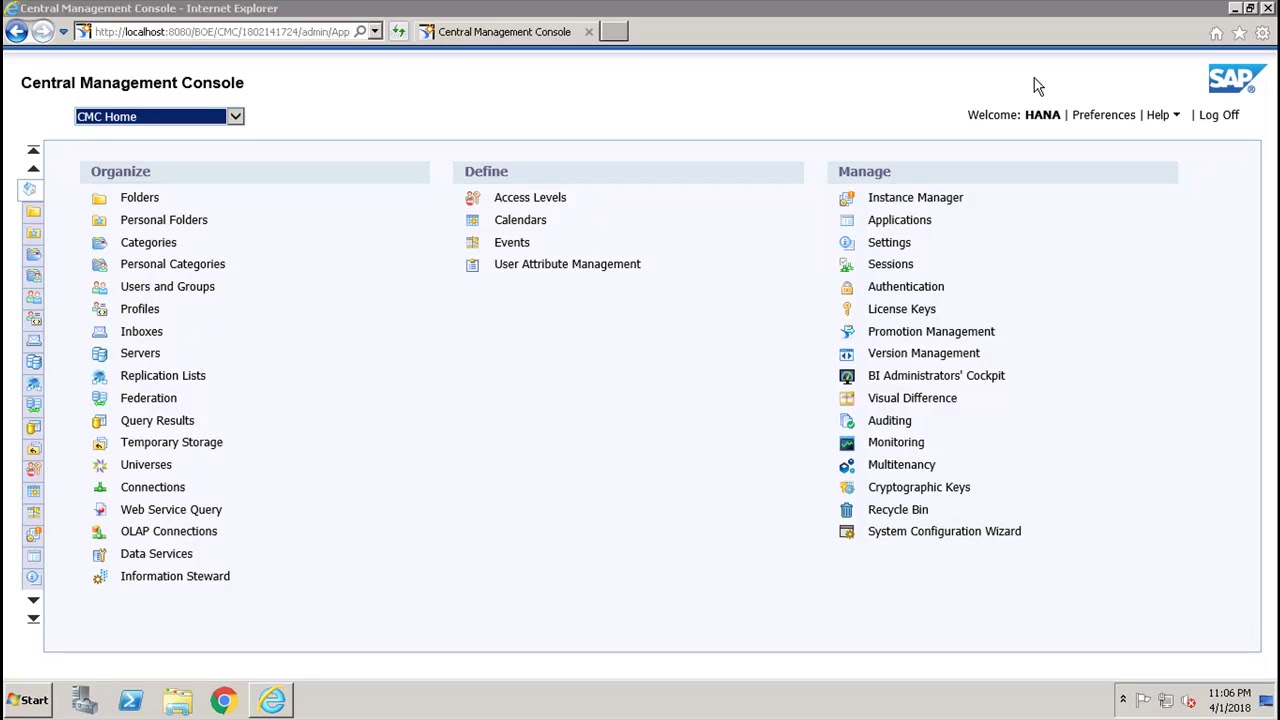The image size is (1280, 720).
Task: Click the User Attribute Management icon
Action: [x=472, y=265]
